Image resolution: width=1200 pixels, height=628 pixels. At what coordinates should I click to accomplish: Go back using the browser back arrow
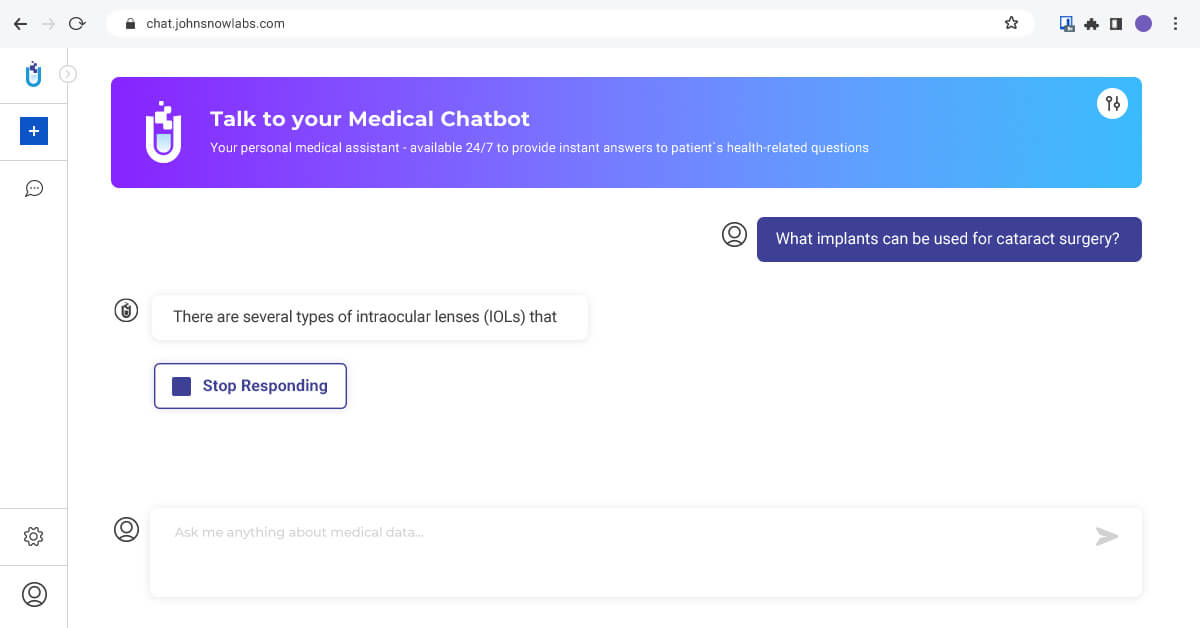coord(20,23)
